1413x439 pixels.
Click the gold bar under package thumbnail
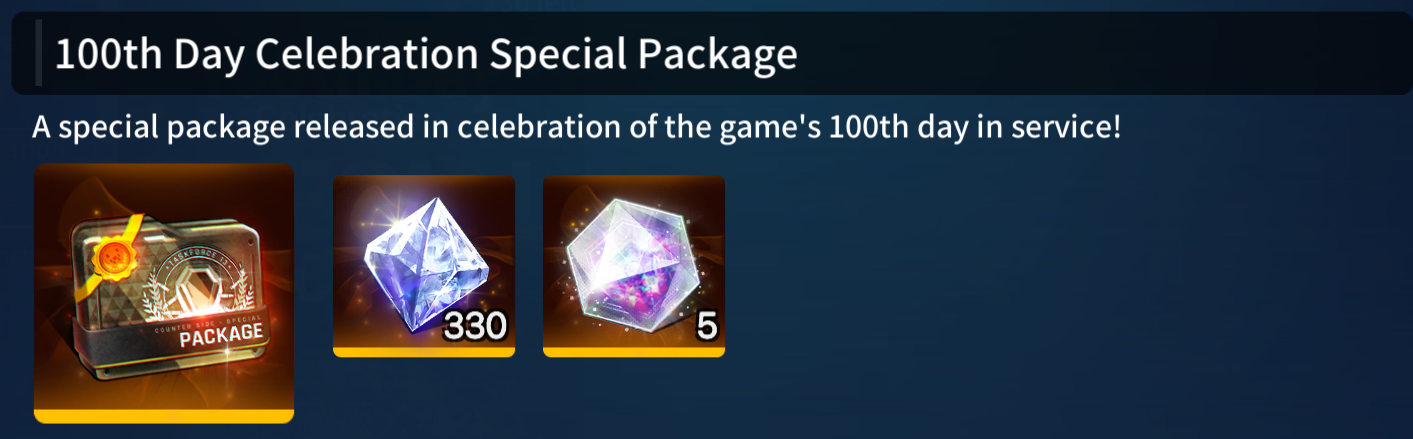click(x=164, y=416)
